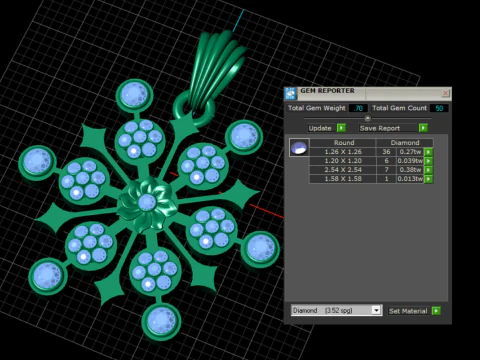Select the 2.54 X 2.54 size cell
The image size is (480, 360).
pos(343,170)
